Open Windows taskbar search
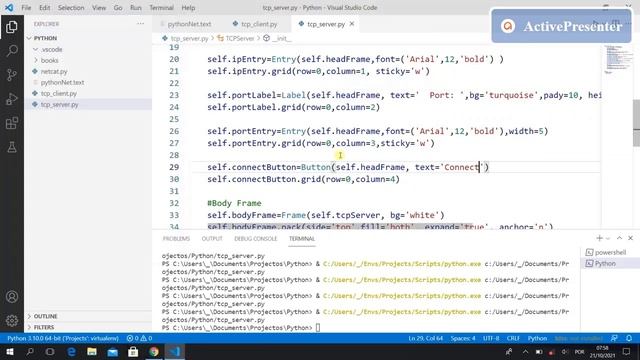This screenshot has height=360, width=640. tap(30, 352)
